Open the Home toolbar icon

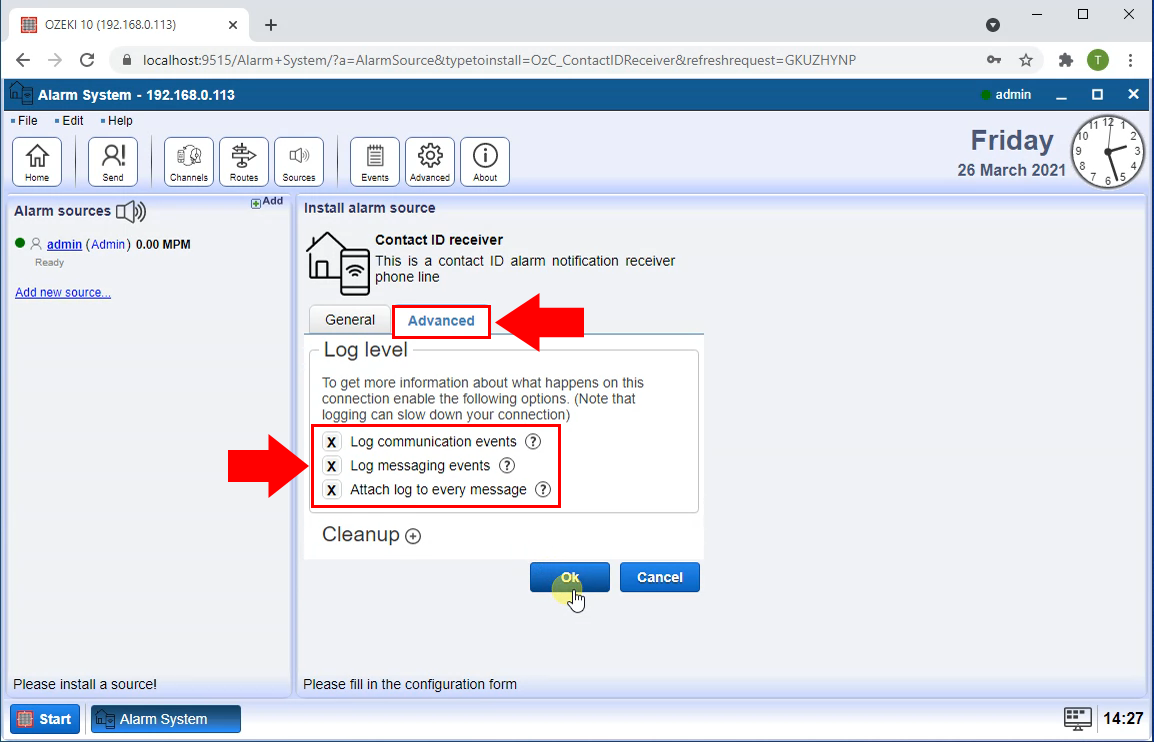point(37,162)
